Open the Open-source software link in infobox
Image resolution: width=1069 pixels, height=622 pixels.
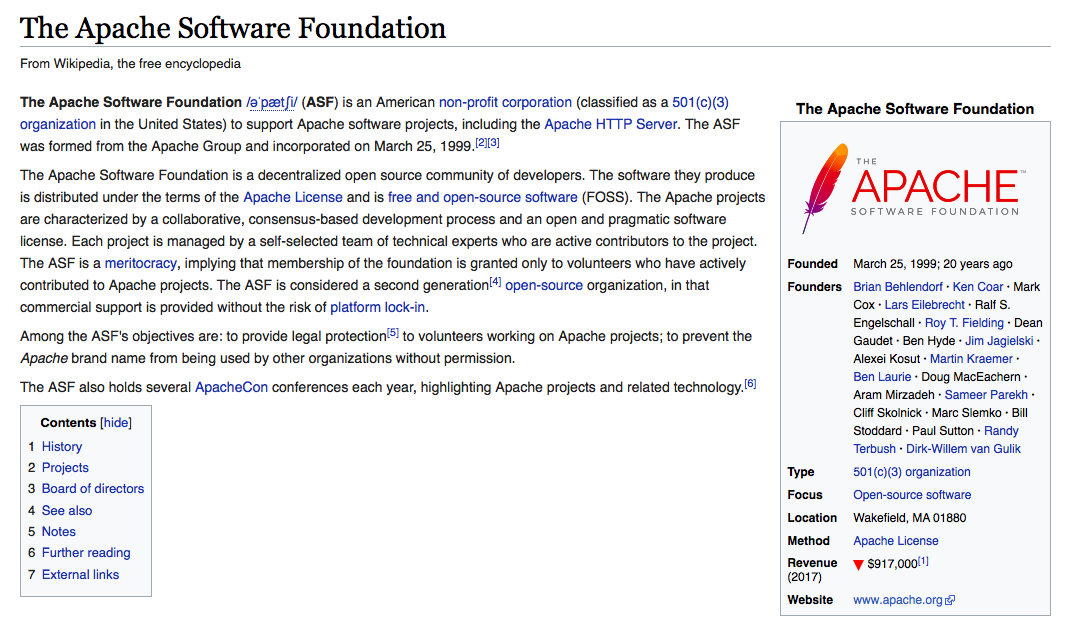point(912,495)
